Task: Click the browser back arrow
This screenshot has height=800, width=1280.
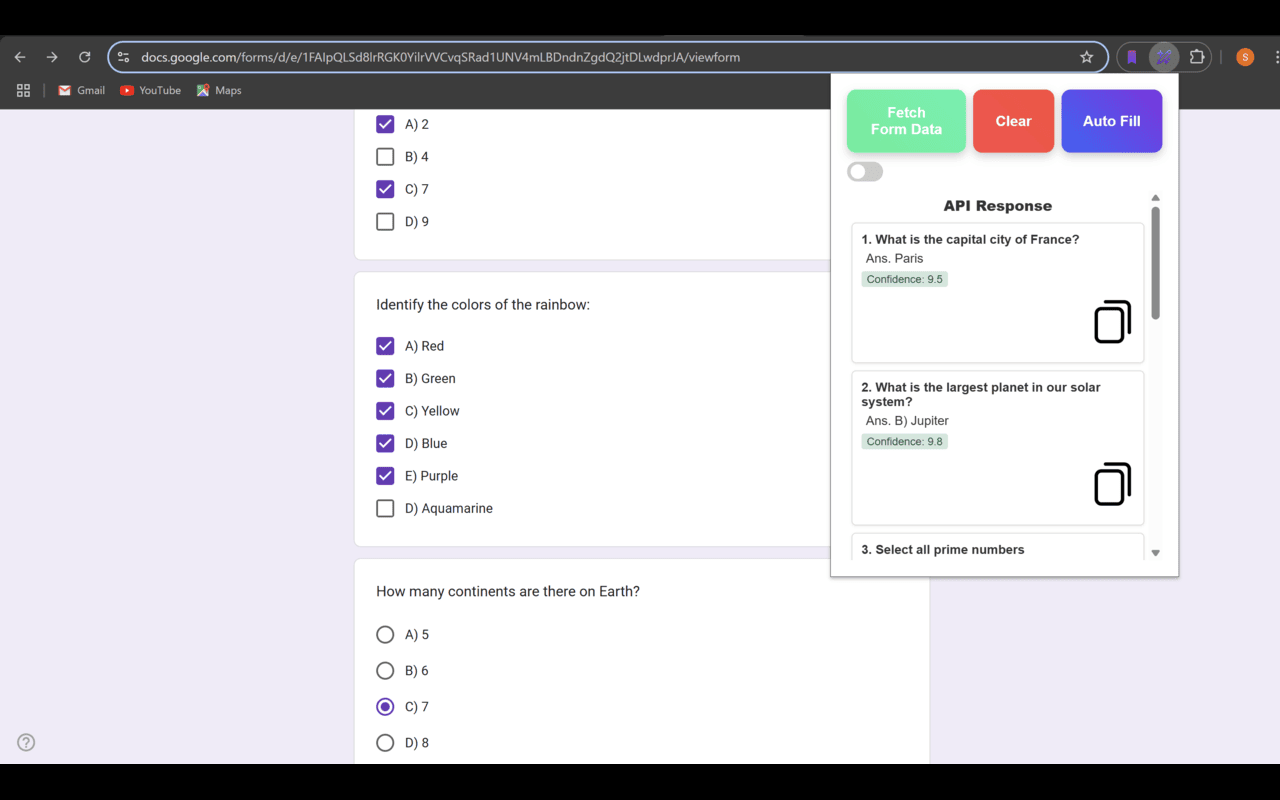Action: click(x=18, y=57)
